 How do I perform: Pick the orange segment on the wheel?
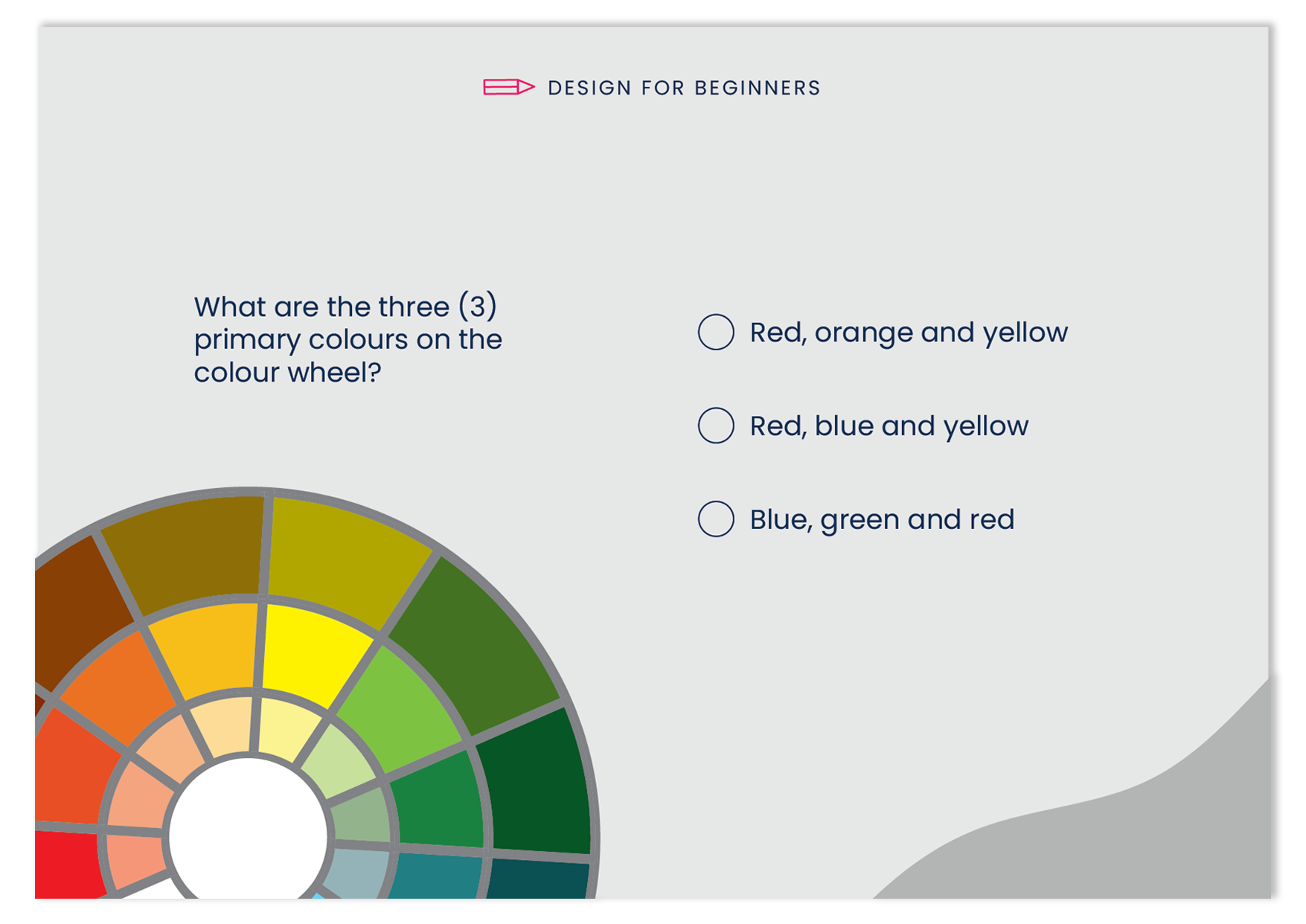tap(119, 684)
